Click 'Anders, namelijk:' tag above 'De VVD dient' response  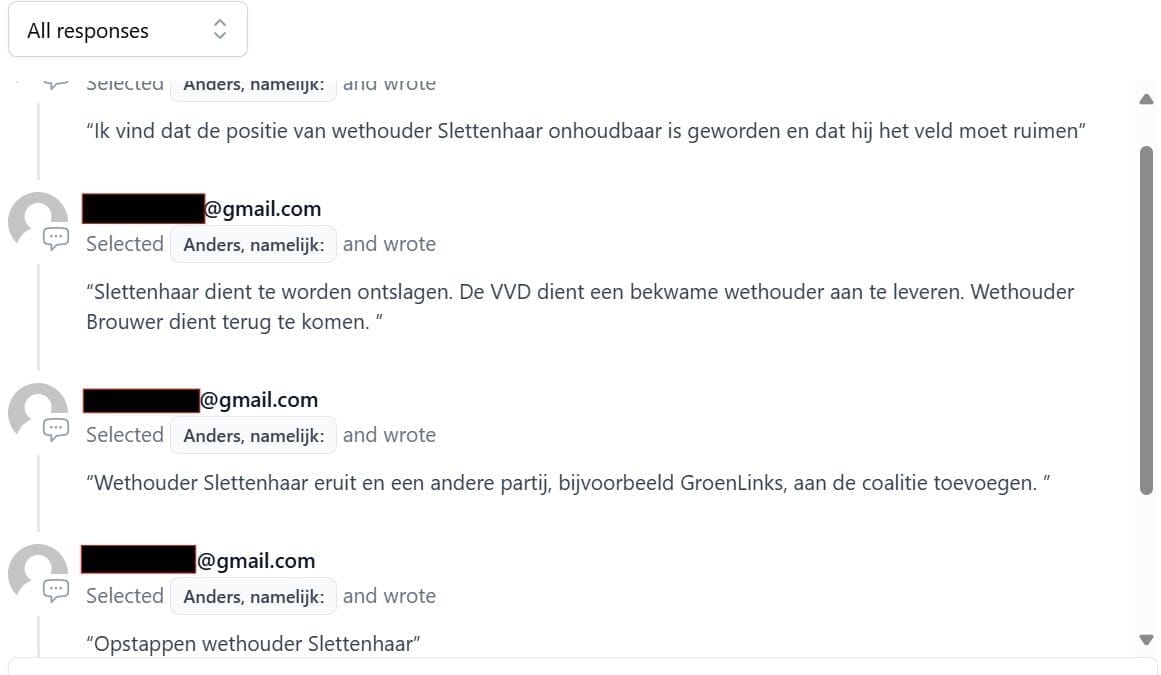click(253, 244)
